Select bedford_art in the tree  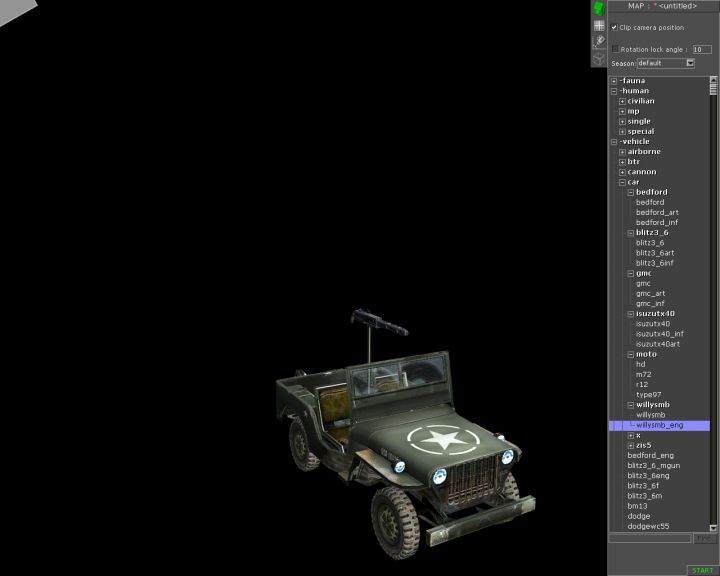[x=657, y=212]
